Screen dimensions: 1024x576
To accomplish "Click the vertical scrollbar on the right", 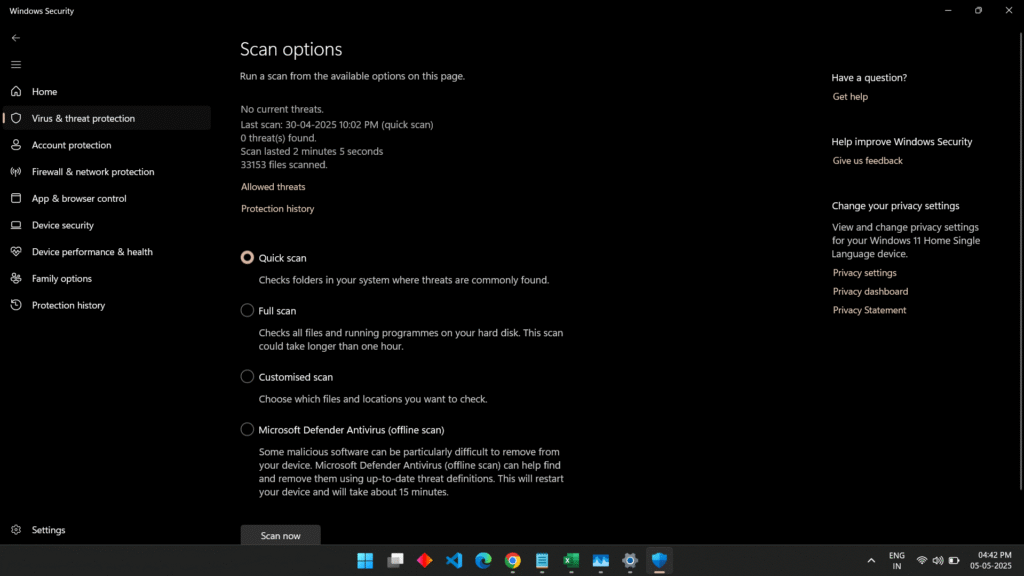I will pyautogui.click(x=1020, y=261).
